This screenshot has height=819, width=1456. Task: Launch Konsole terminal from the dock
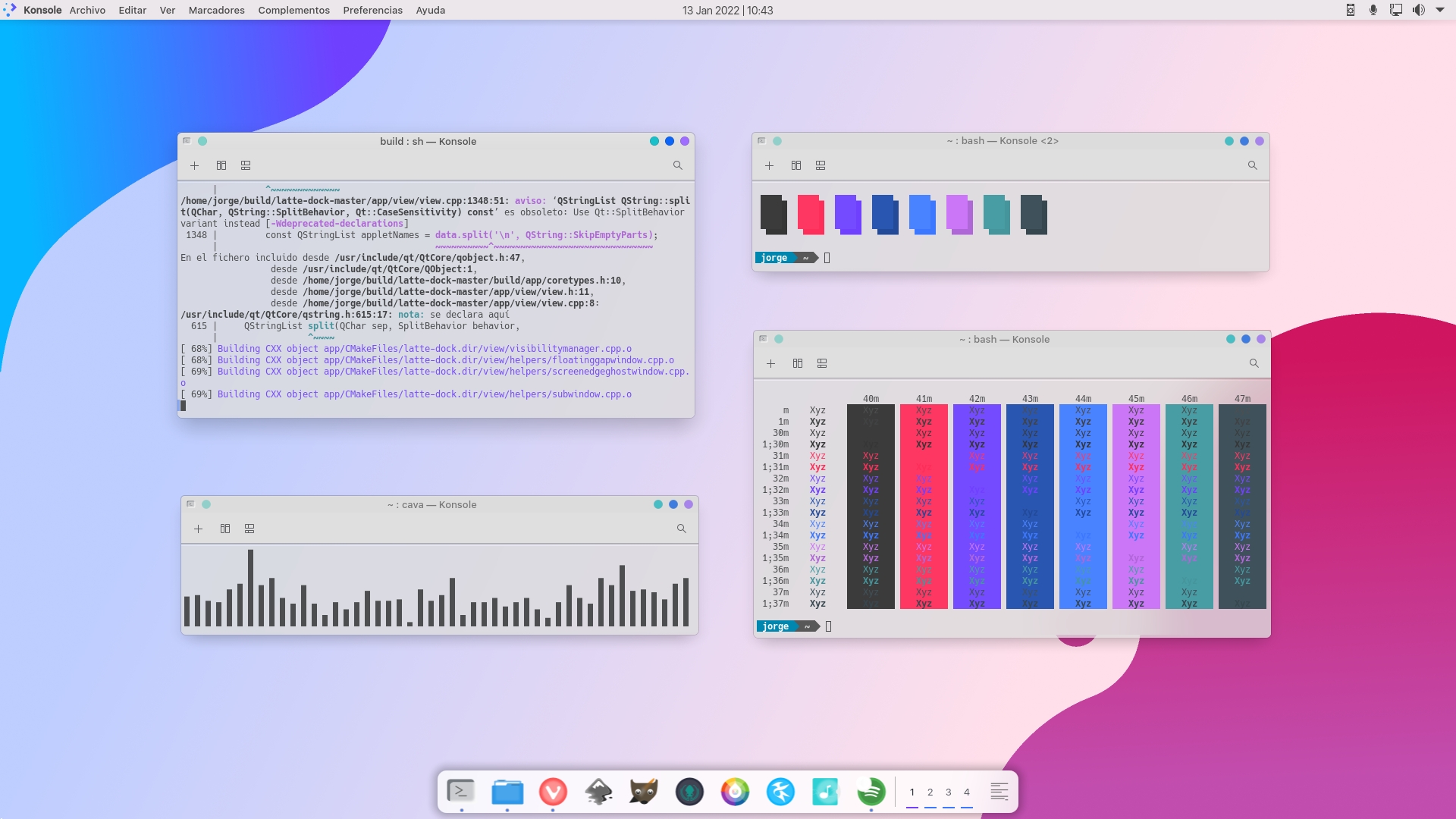tap(461, 792)
